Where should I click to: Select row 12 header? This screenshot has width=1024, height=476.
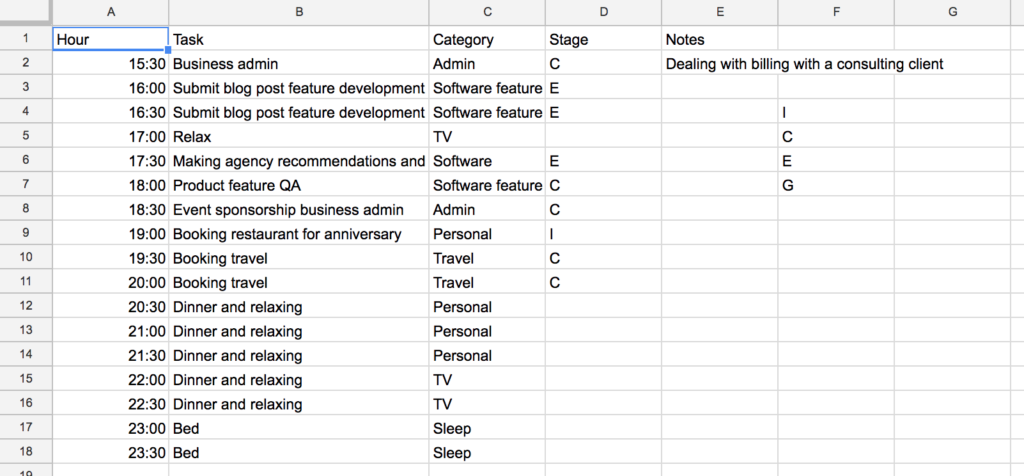coord(25,306)
